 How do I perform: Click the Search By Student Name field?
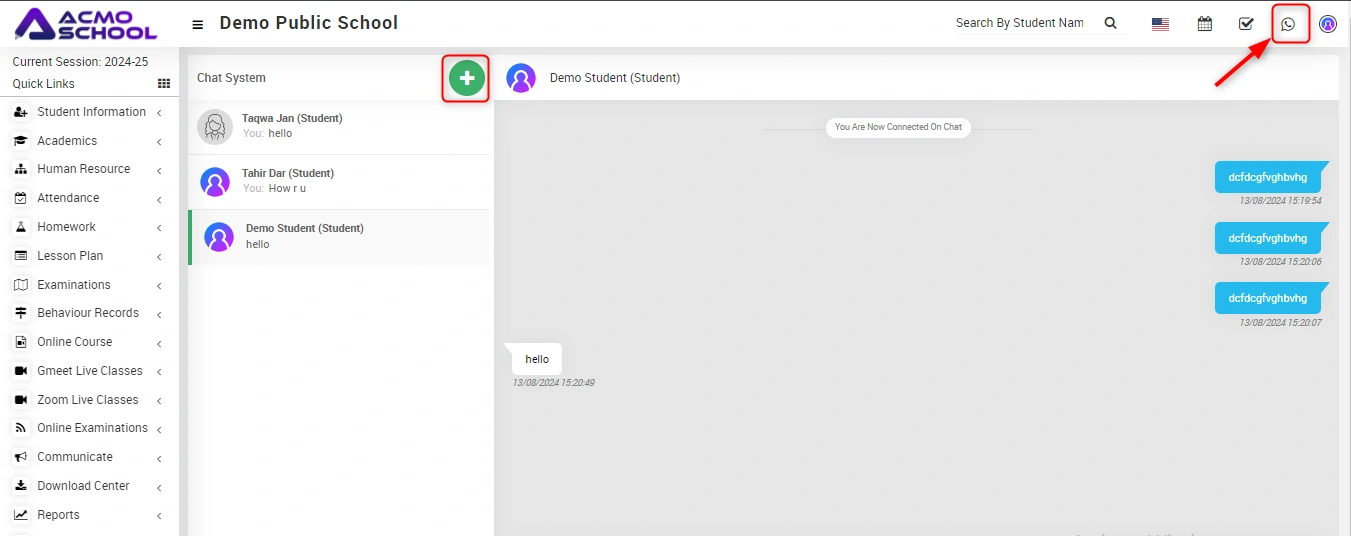point(1020,23)
